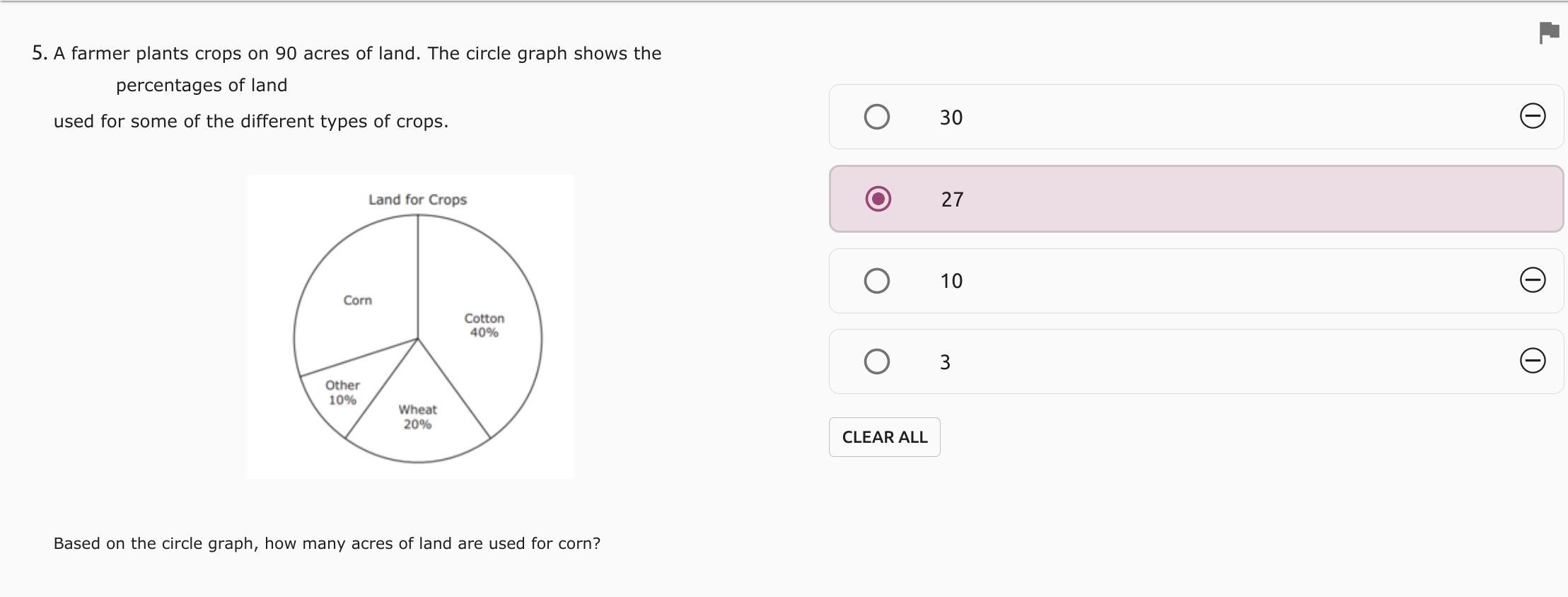Eliminate answer choice 10 with minus icon
The height and width of the screenshot is (597, 1568).
tap(1532, 280)
